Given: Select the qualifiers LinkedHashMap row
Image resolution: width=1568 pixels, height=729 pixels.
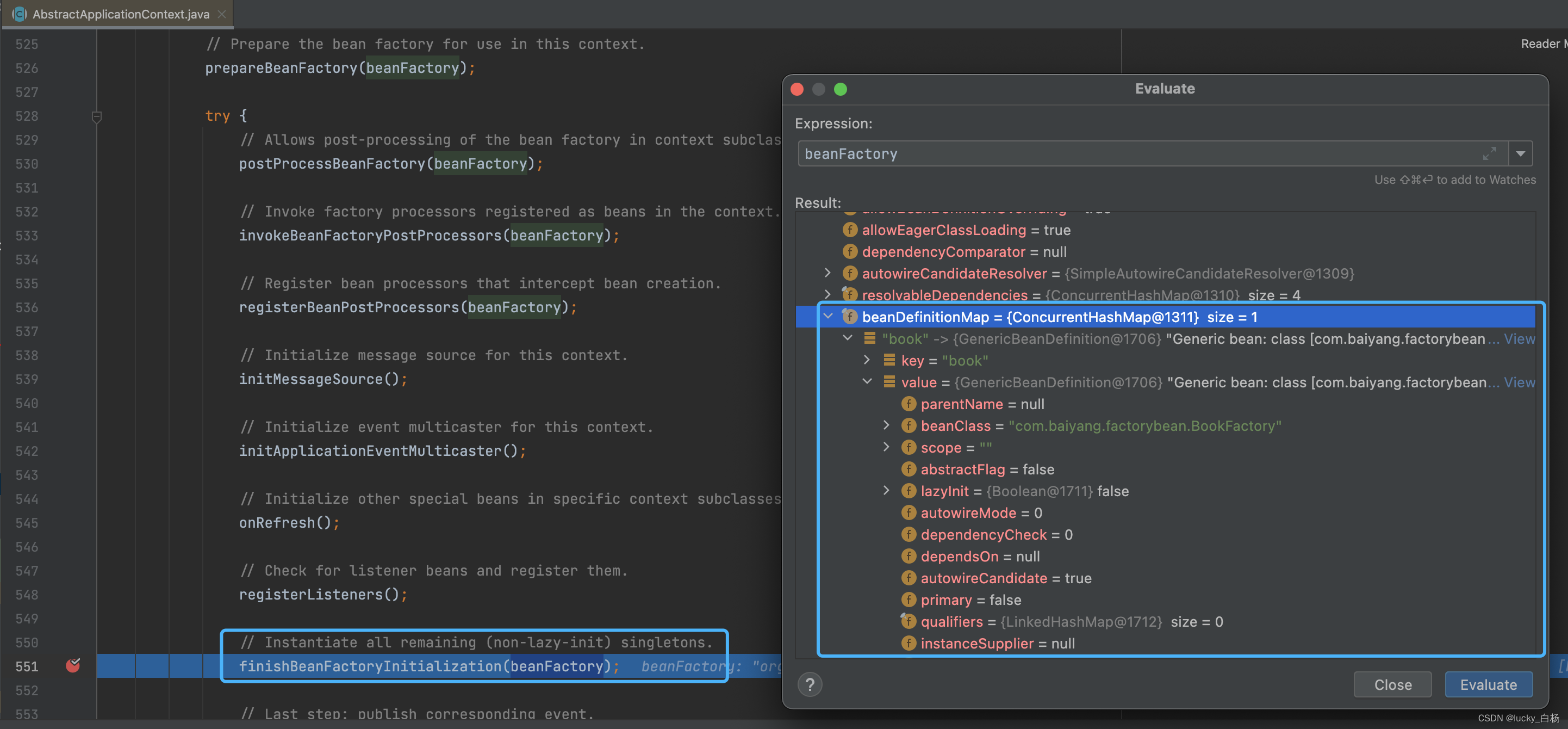Looking at the screenshot, I should click(x=1165, y=621).
